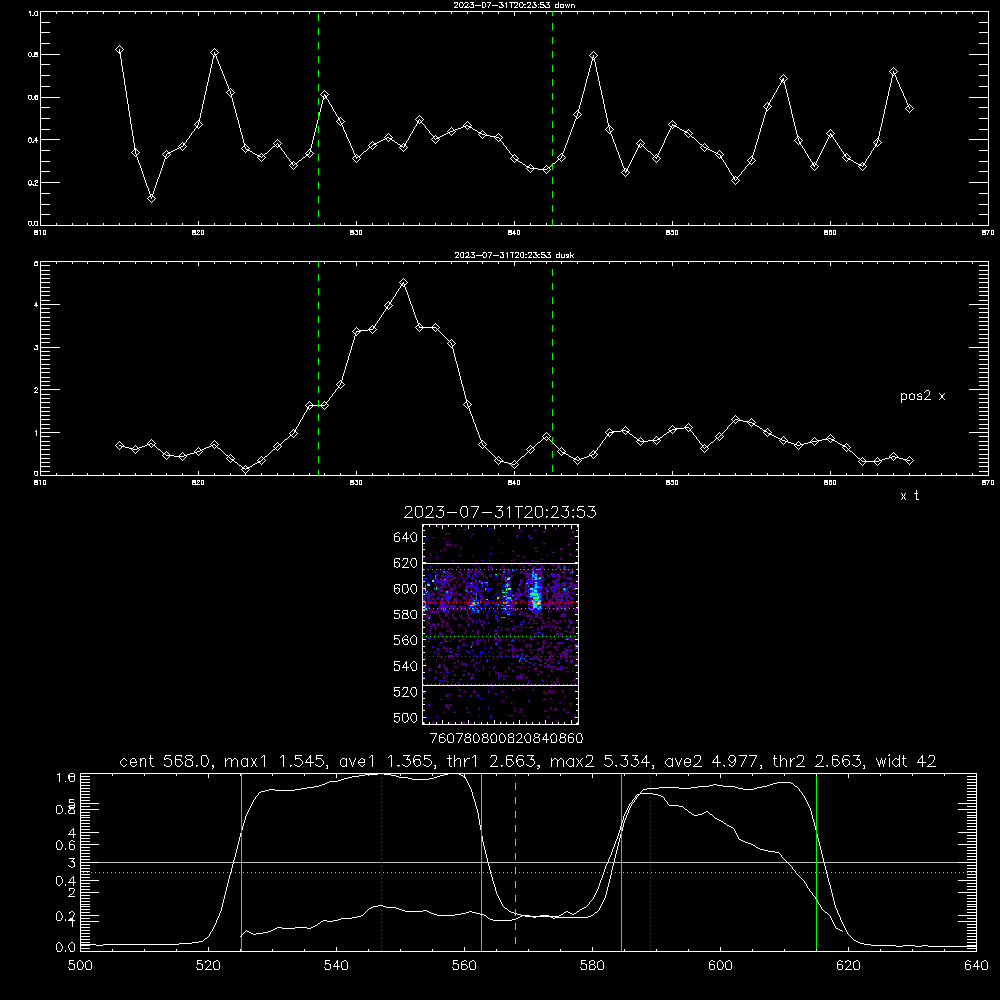This screenshot has width=1000, height=1000.
Task: Click spectrogram y-axis label 600
Action: (406, 589)
